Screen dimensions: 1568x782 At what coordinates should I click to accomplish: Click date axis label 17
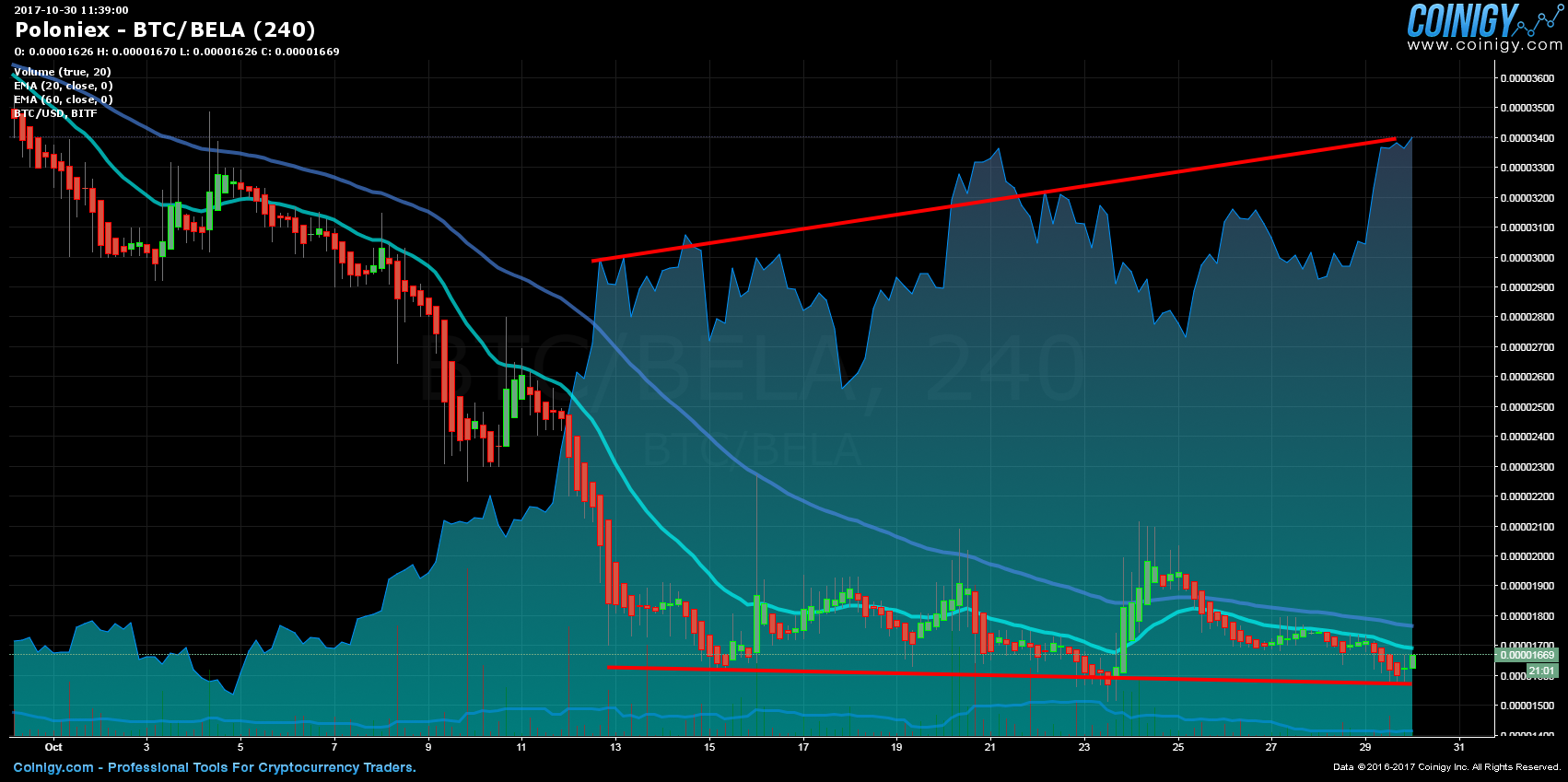coord(803,747)
